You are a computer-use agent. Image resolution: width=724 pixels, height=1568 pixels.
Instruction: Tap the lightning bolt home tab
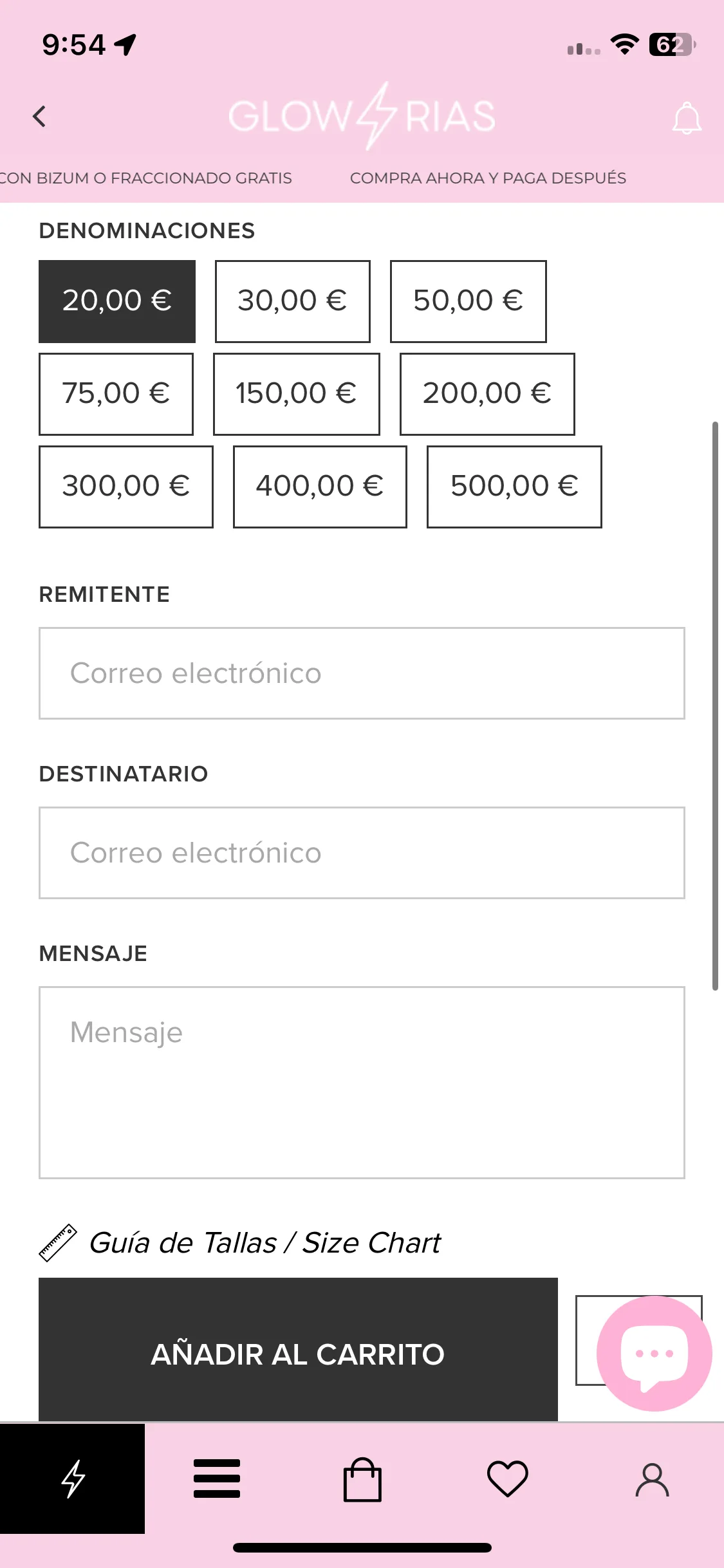72,1478
